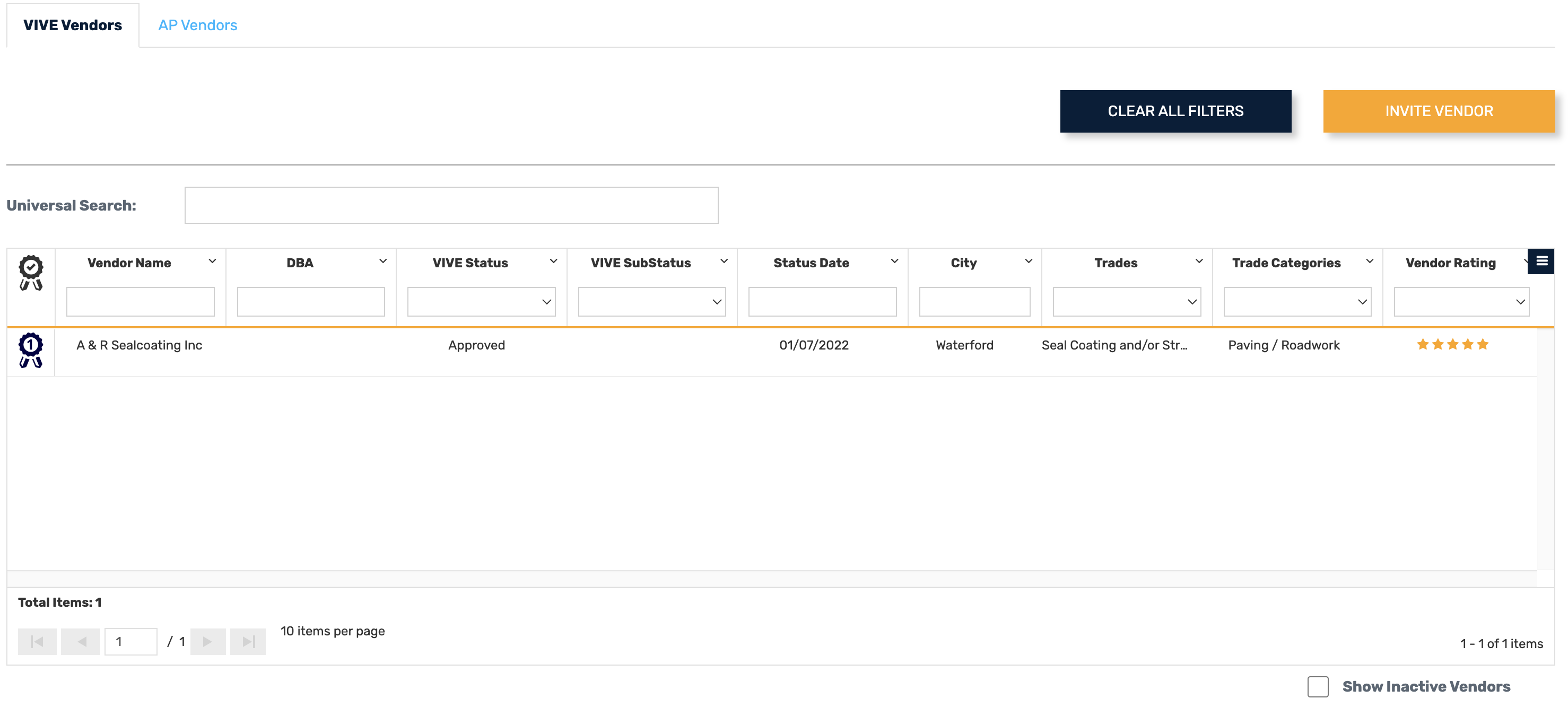Sort by Status Date column header
The image size is (1568, 716).
pyautogui.click(x=811, y=263)
